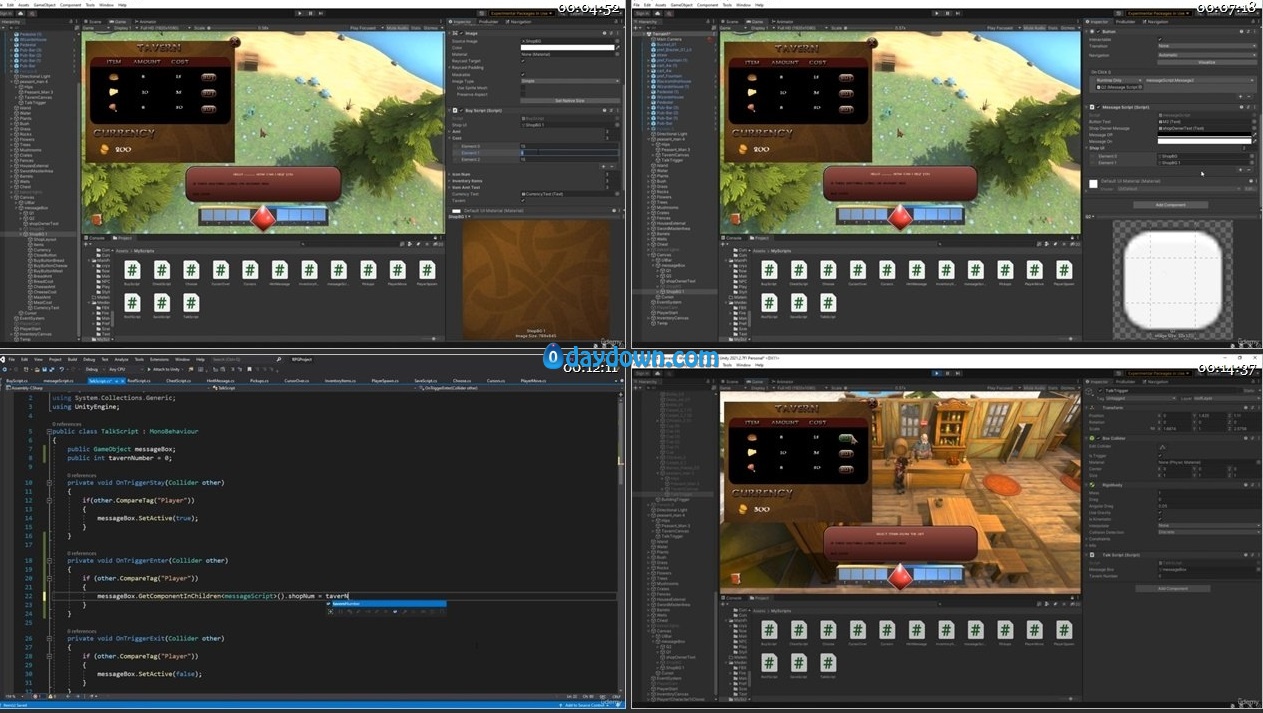1263x713 pixels.
Task: Click the Set Native Size button
Action: tap(569, 100)
